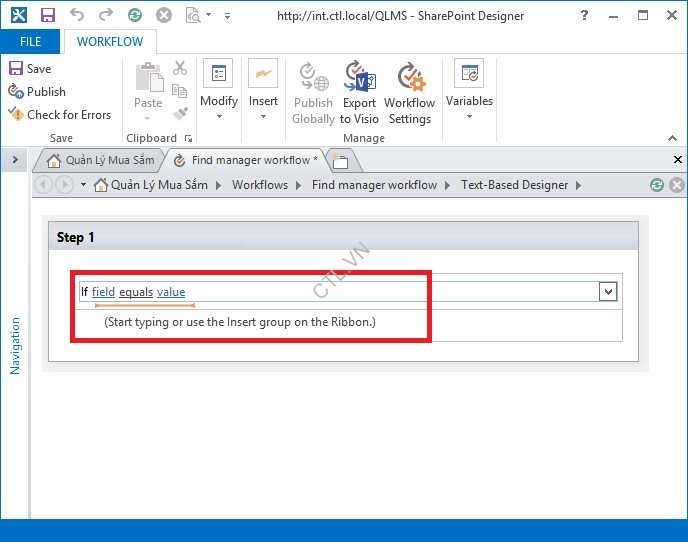Screen dimensions: 688x542
Task: Click the quick access Save icon
Action: (47, 15)
